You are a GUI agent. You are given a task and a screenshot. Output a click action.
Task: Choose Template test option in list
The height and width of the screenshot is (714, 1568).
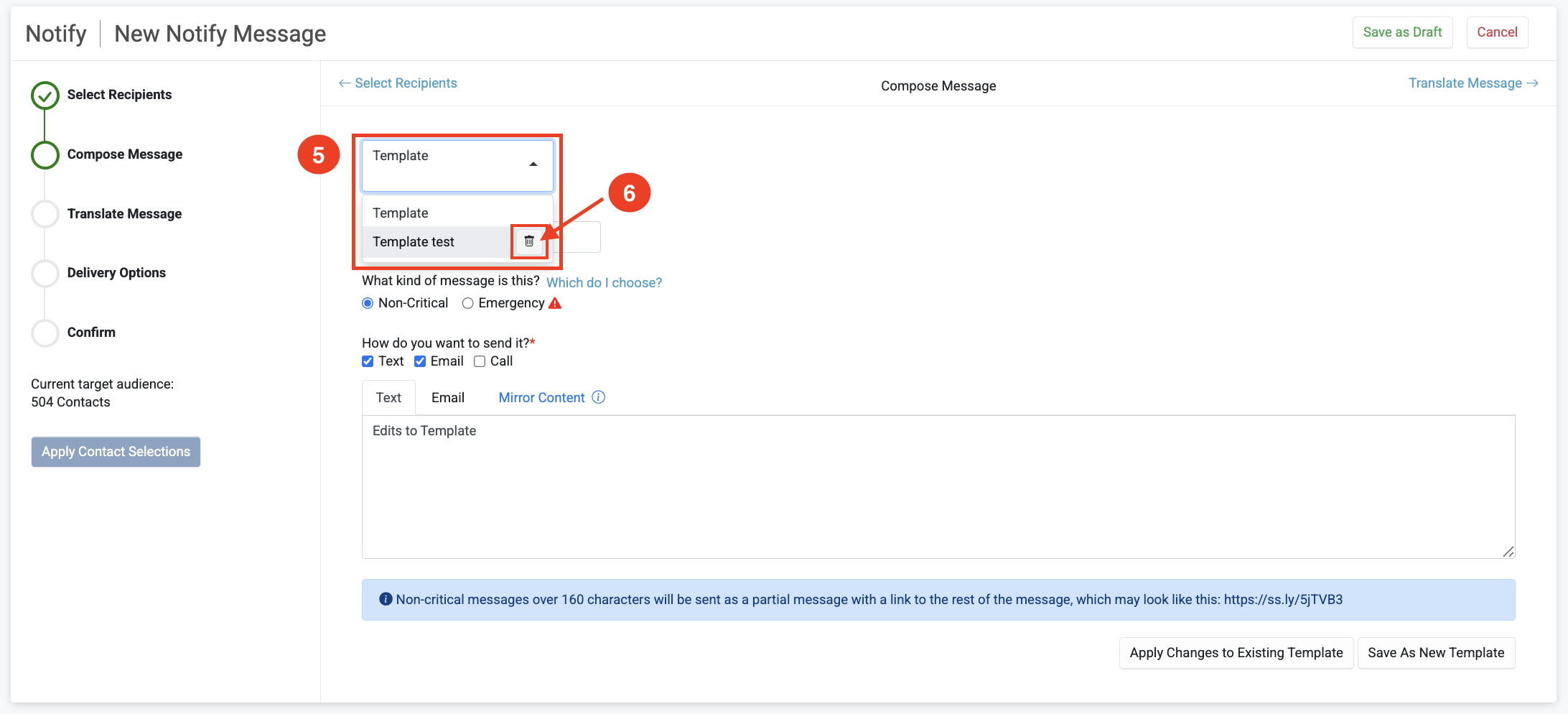[x=437, y=242]
